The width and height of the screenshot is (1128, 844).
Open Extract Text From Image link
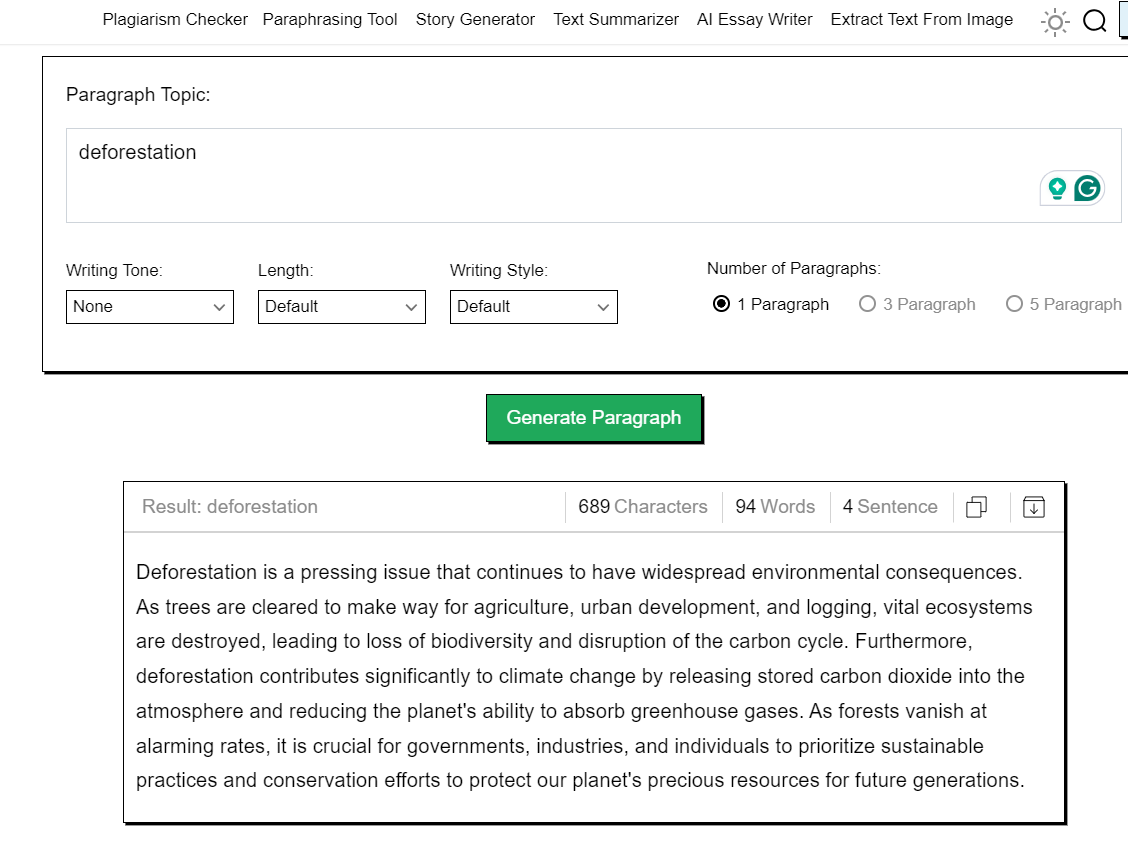coord(922,19)
